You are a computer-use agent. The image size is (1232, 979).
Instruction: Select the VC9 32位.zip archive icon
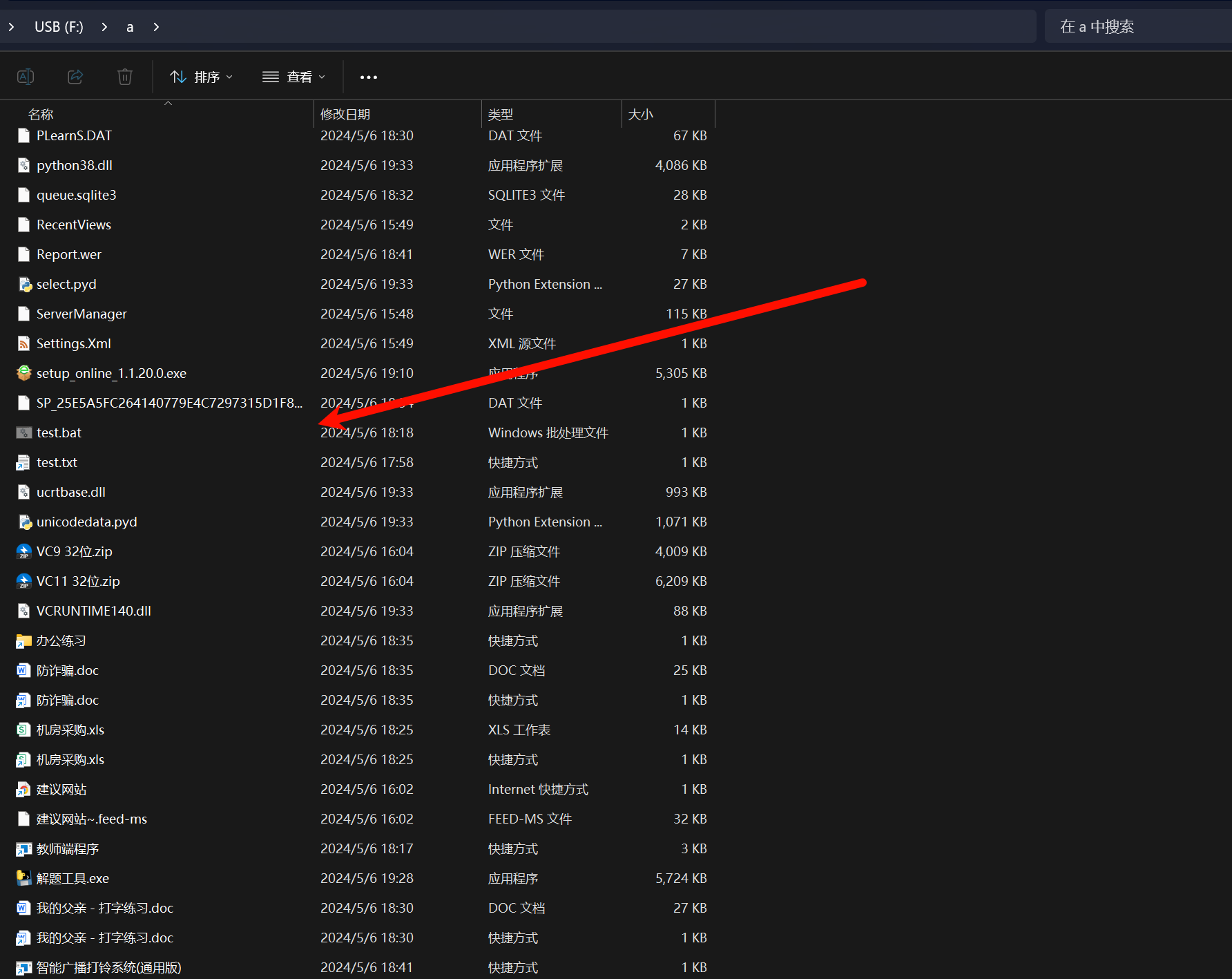[x=24, y=551]
